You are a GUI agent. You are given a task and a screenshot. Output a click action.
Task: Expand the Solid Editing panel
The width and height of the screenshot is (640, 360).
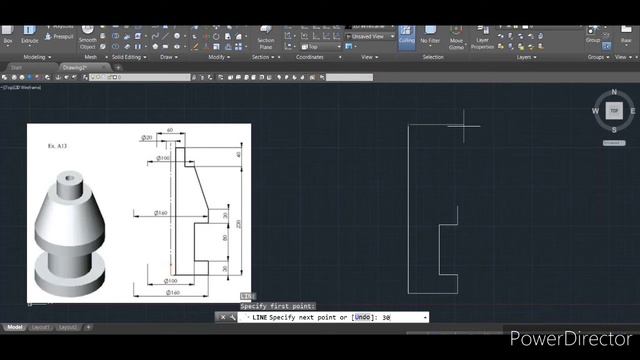(x=129, y=57)
